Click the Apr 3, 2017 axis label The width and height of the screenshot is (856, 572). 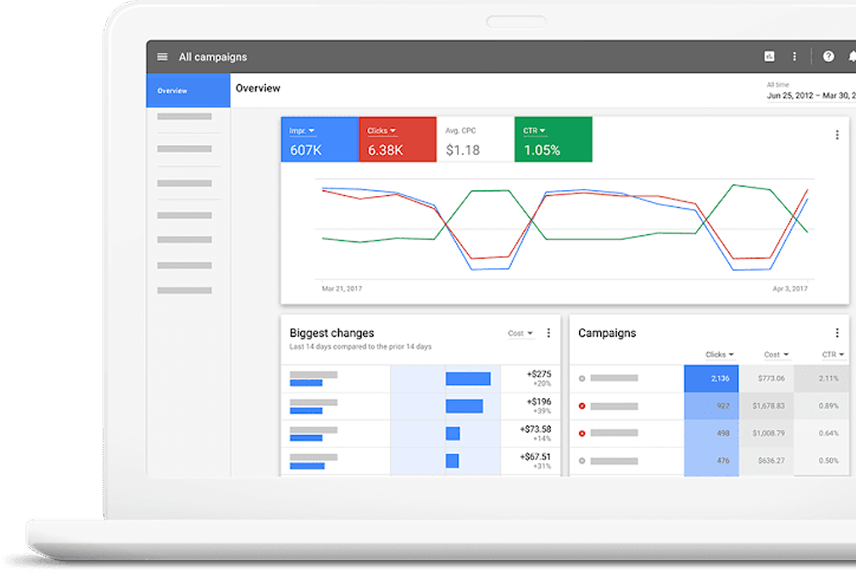pos(790,289)
